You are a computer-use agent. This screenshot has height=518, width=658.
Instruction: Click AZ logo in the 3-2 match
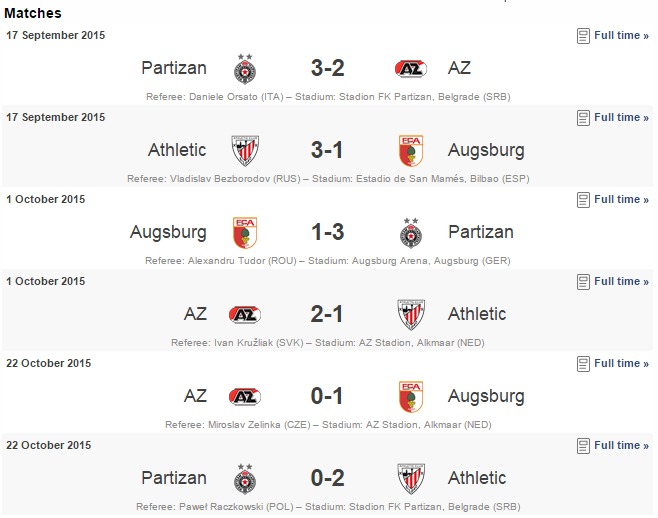tap(411, 68)
